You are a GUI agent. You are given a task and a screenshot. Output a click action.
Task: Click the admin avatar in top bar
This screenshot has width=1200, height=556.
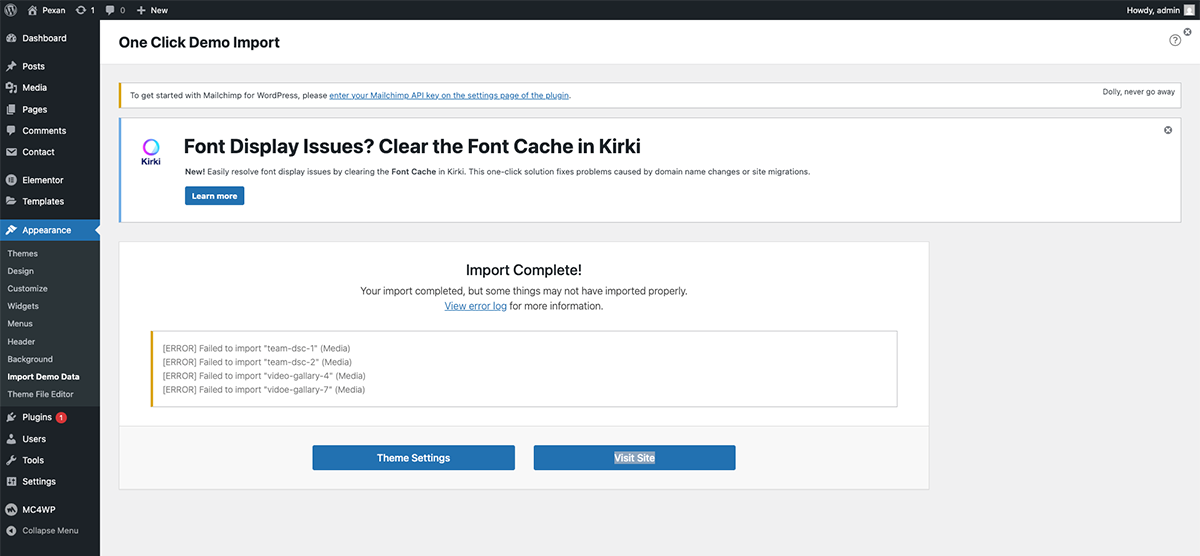[1189, 10]
